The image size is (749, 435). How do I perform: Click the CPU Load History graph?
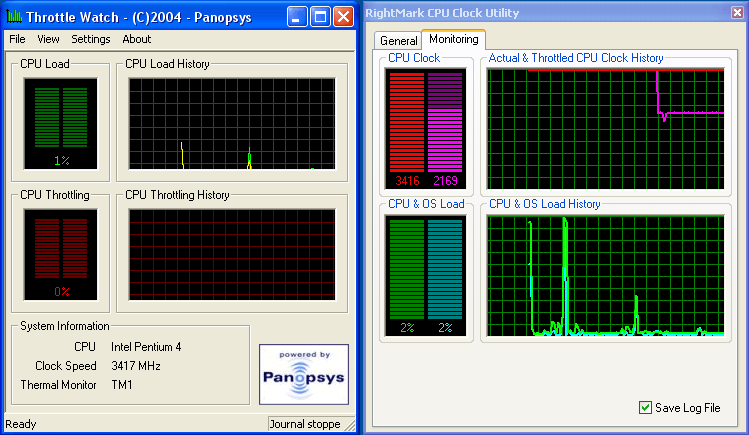(x=232, y=124)
